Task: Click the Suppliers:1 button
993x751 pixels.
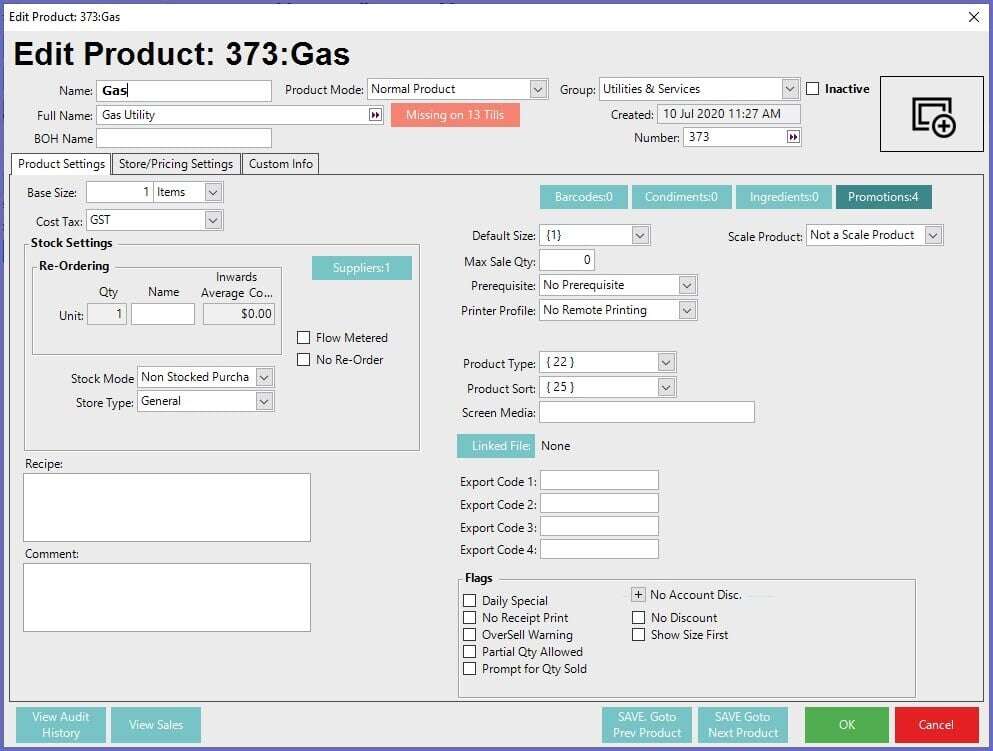Action: click(361, 268)
